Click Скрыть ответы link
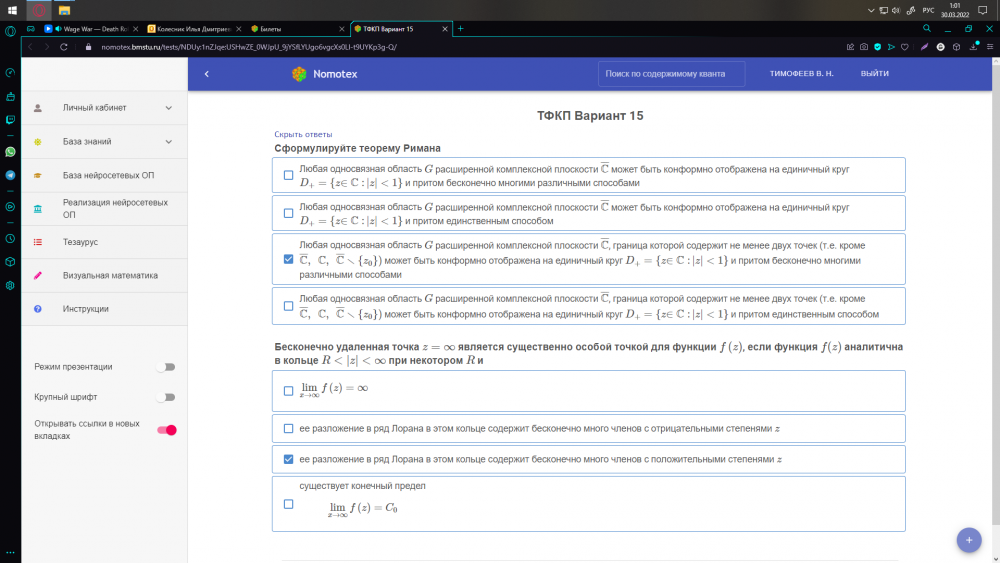 tap(303, 134)
